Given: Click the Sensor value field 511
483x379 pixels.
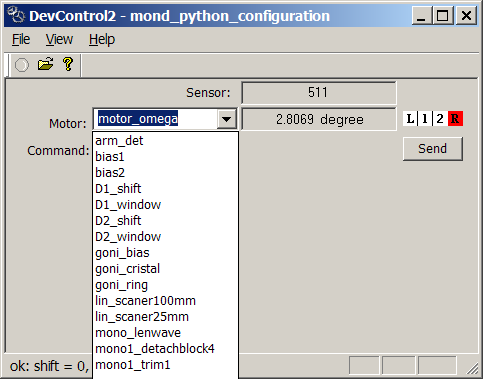Looking at the screenshot, I should click(x=319, y=93).
